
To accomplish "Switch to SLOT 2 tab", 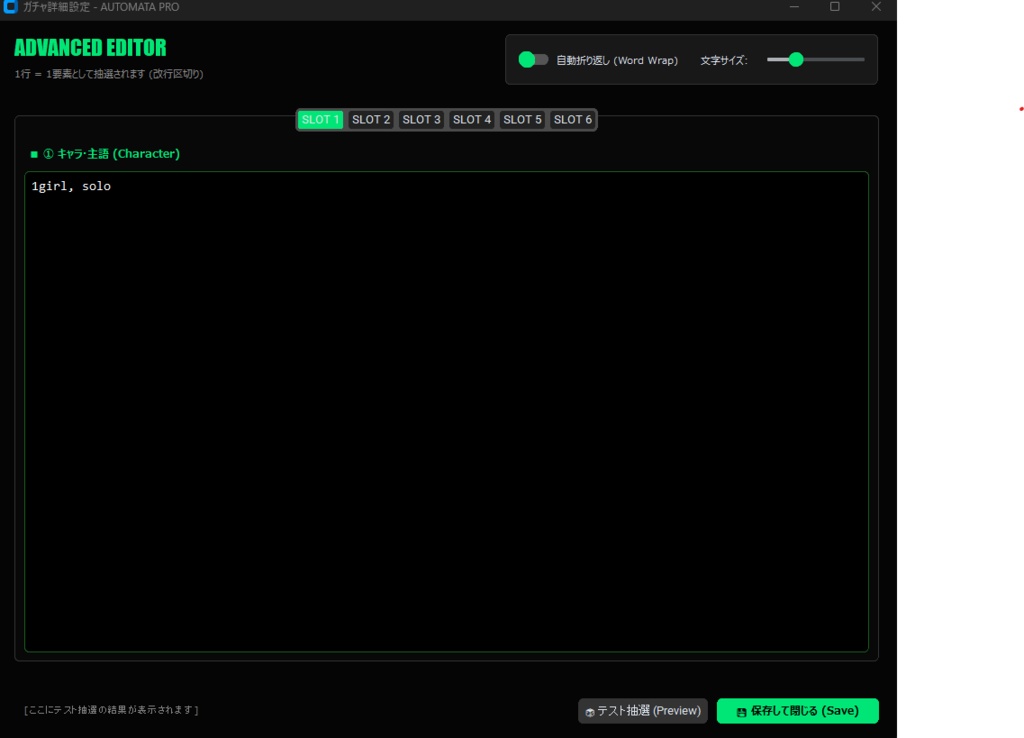I will pos(371,120).
